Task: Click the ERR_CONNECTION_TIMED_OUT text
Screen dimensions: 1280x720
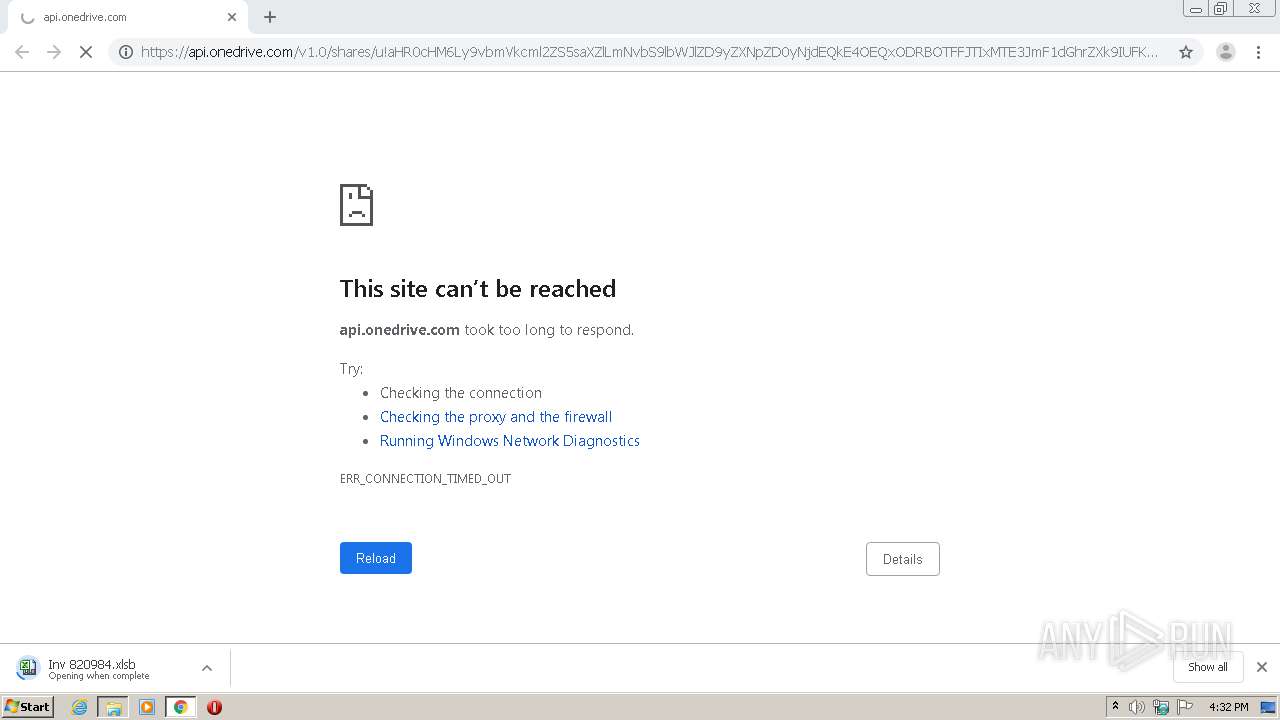Action: 425,479
